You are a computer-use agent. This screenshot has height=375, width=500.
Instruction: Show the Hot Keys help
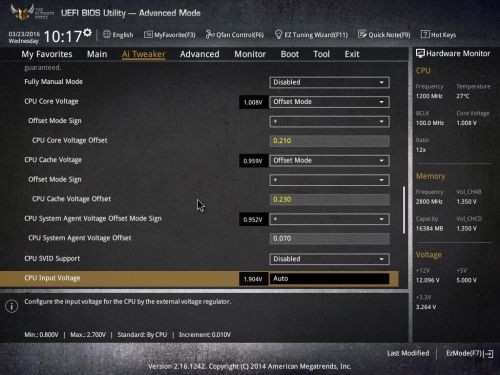tap(438, 35)
